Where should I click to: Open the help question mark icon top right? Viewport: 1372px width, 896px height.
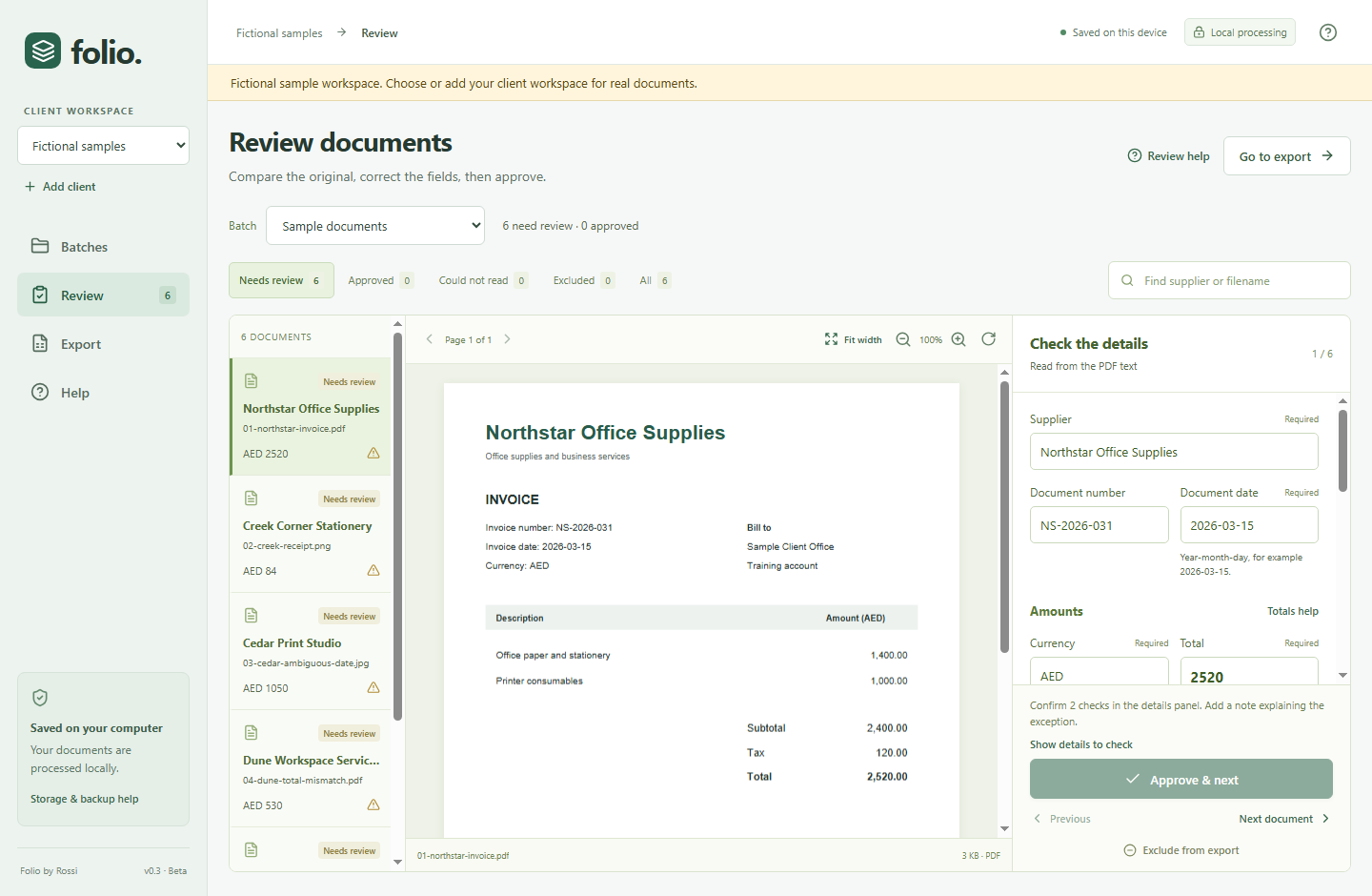(x=1327, y=32)
